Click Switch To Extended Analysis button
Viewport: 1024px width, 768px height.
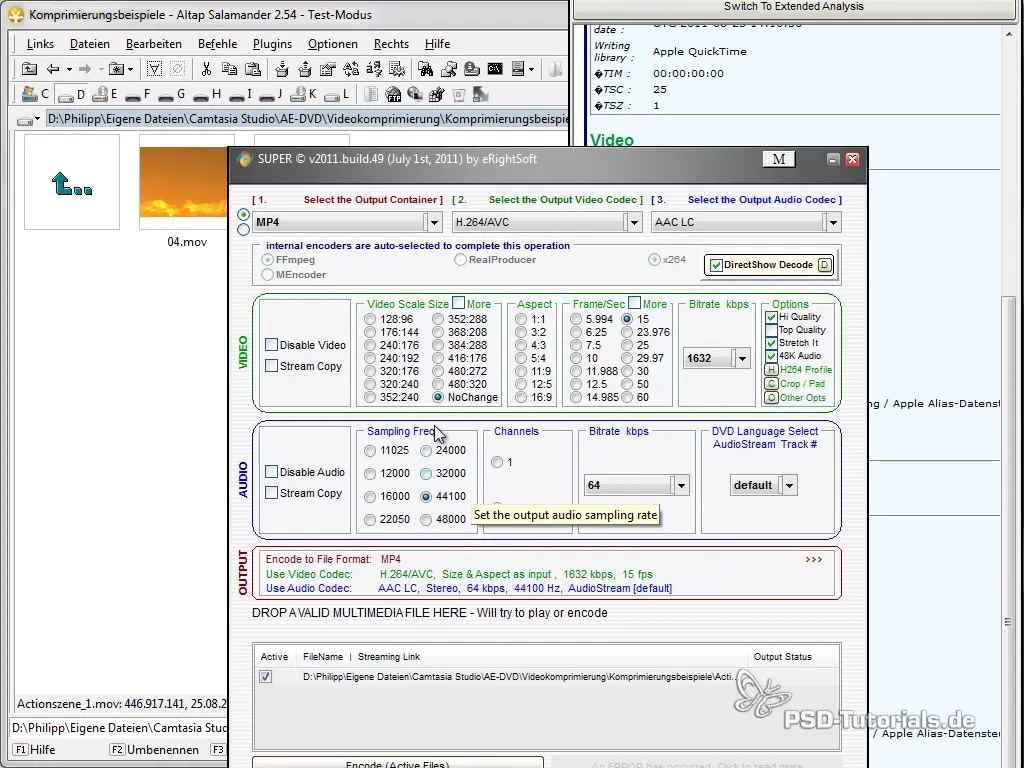793,8
